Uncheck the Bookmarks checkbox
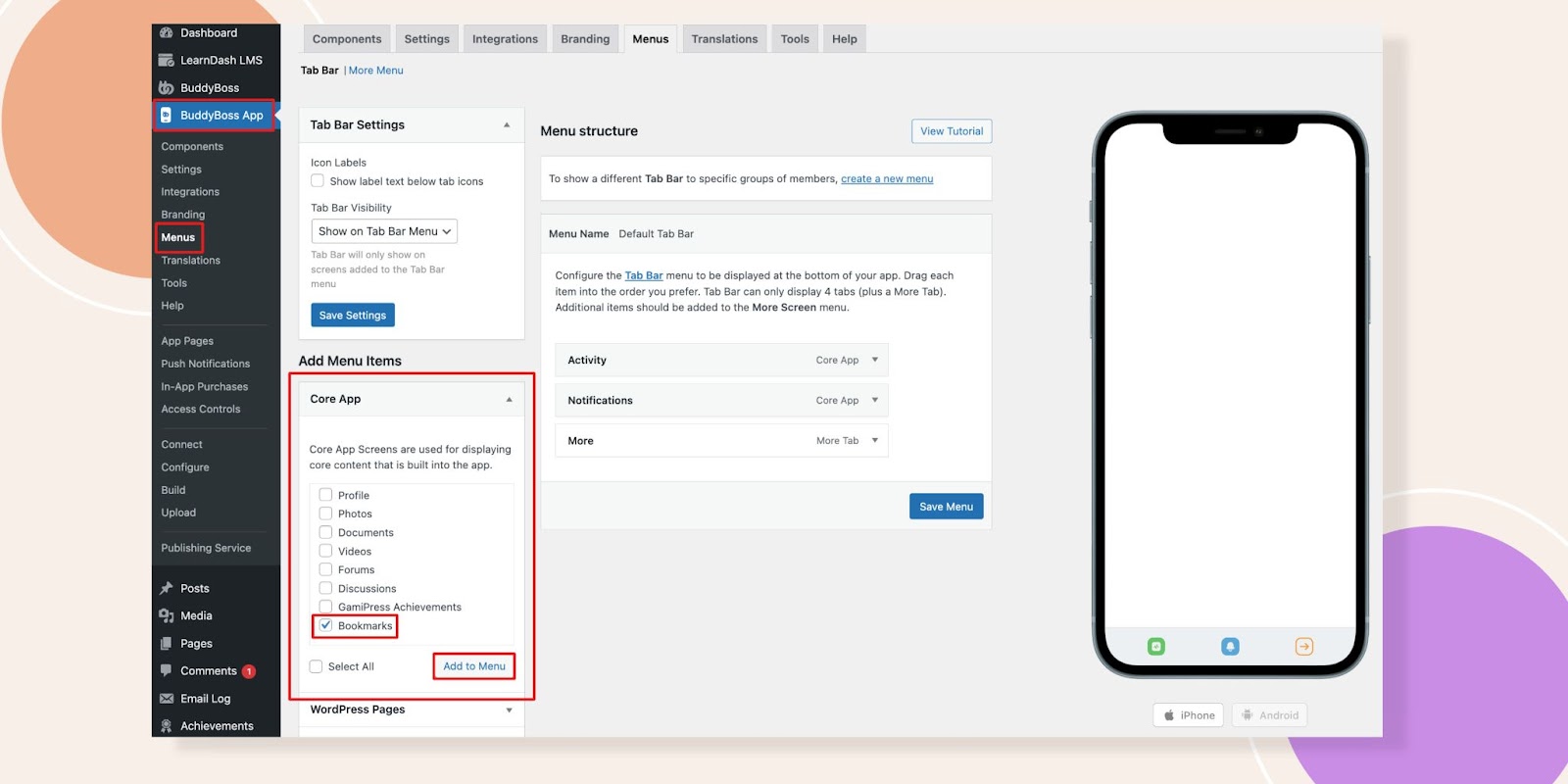This screenshot has width=1568, height=784. pyautogui.click(x=325, y=625)
